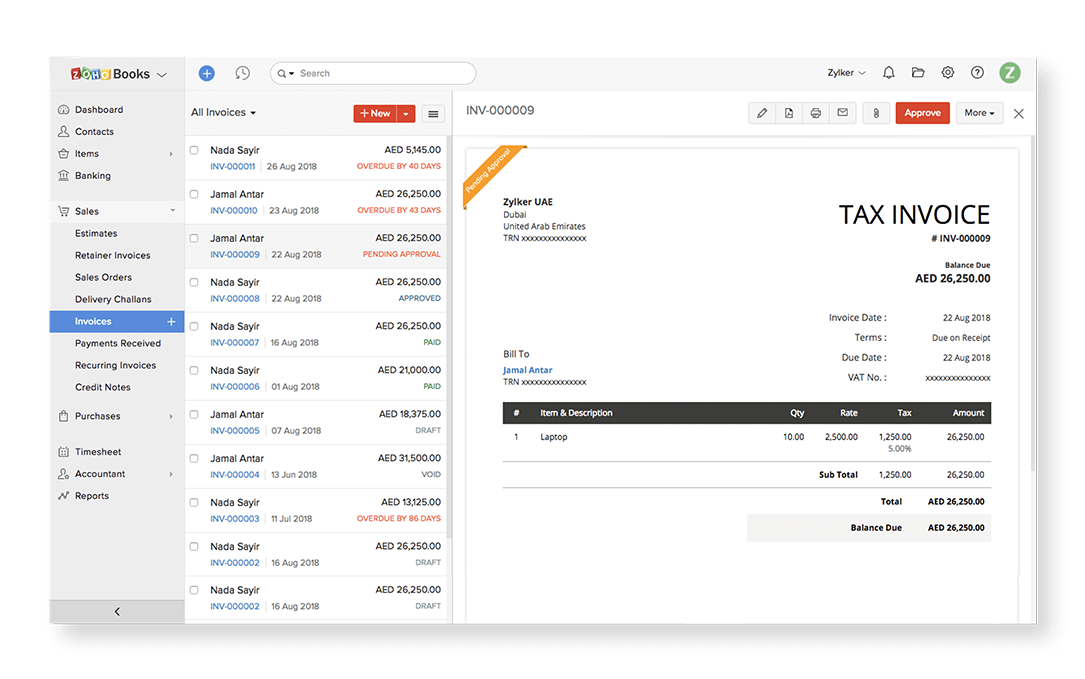The width and height of the screenshot is (1085, 679).
Task: Check the box for INV-000009 row
Action: pyautogui.click(x=194, y=238)
